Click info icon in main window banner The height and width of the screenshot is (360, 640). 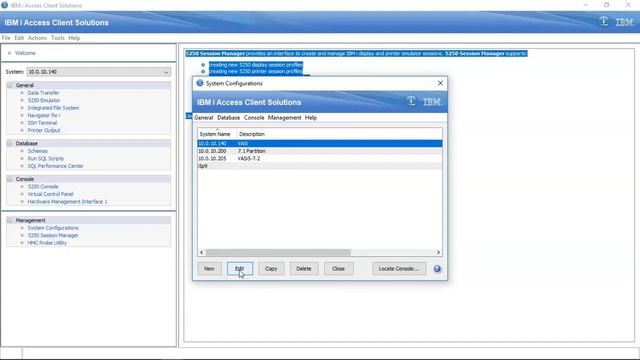pos(603,21)
